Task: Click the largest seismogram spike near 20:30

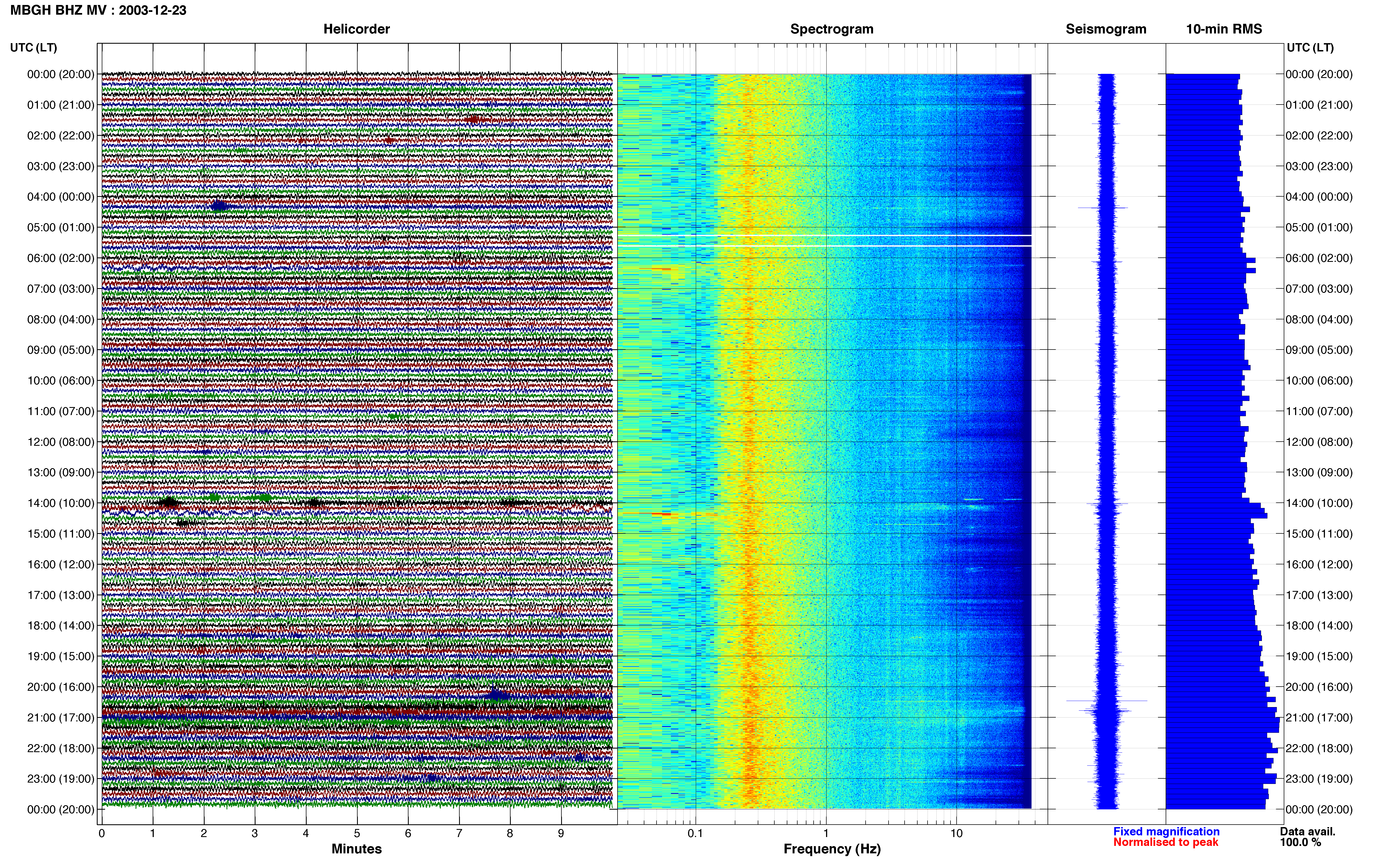Action: point(1107,700)
